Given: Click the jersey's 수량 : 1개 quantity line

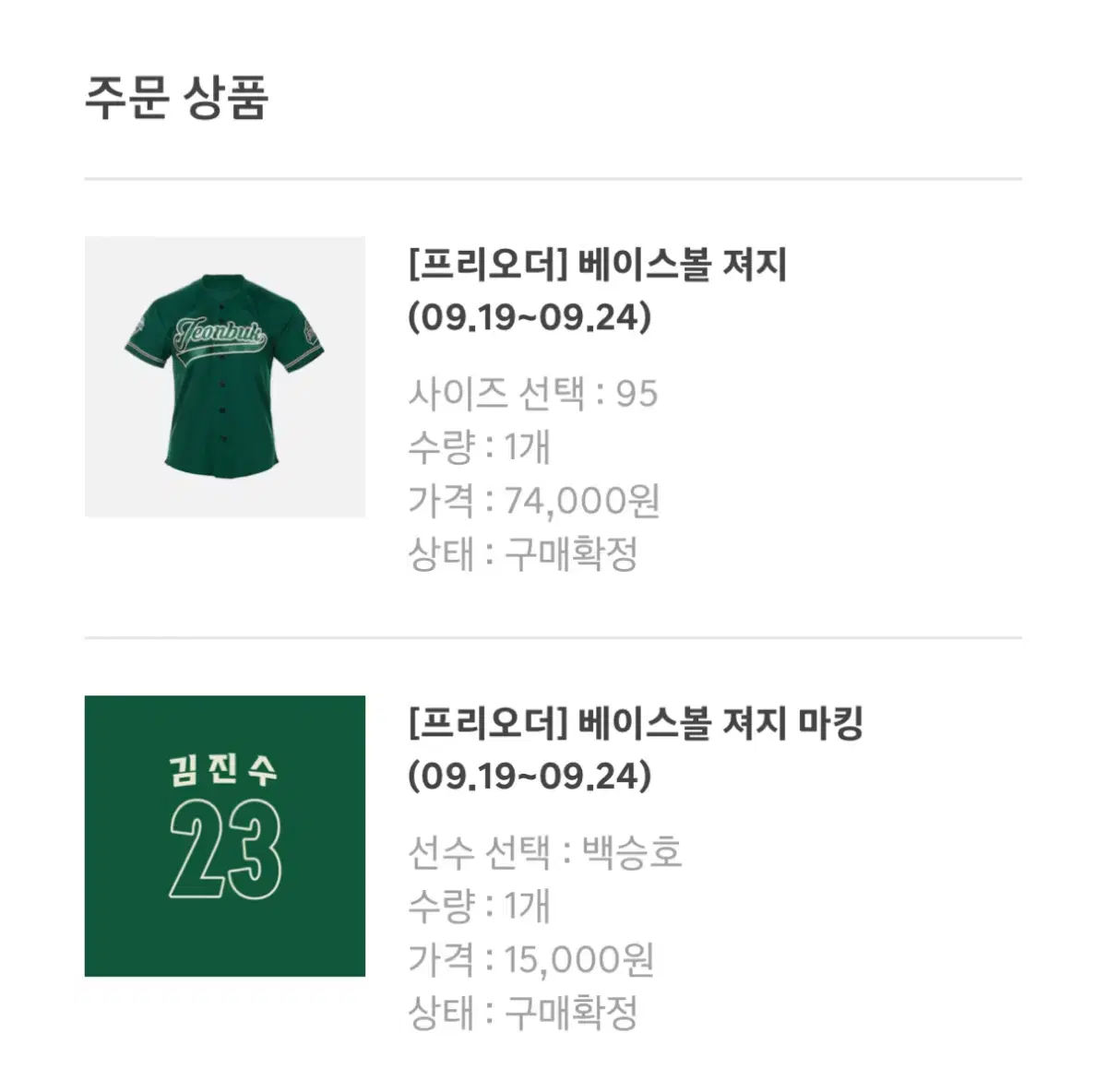Looking at the screenshot, I should coord(479,447).
